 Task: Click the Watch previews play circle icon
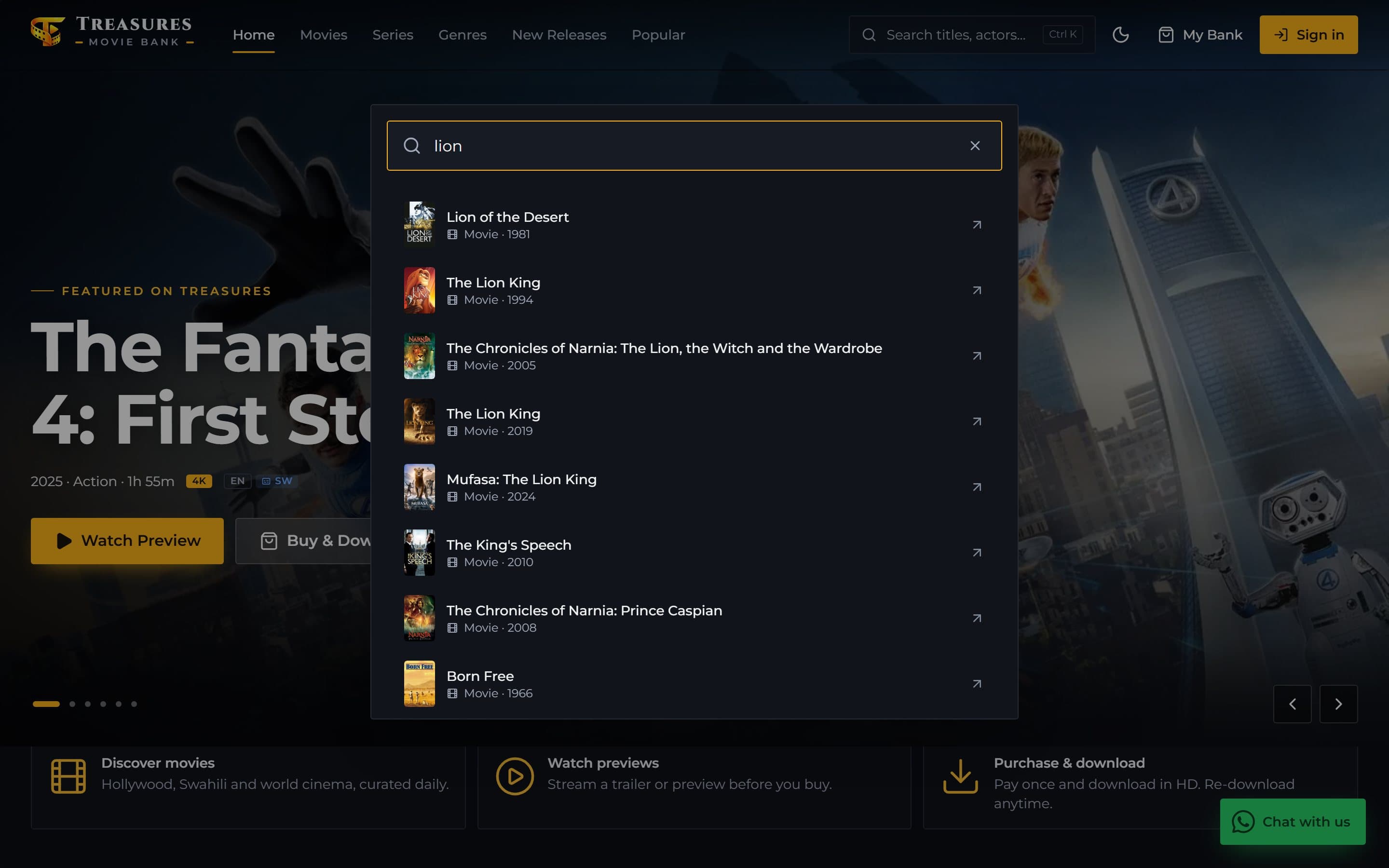click(515, 776)
